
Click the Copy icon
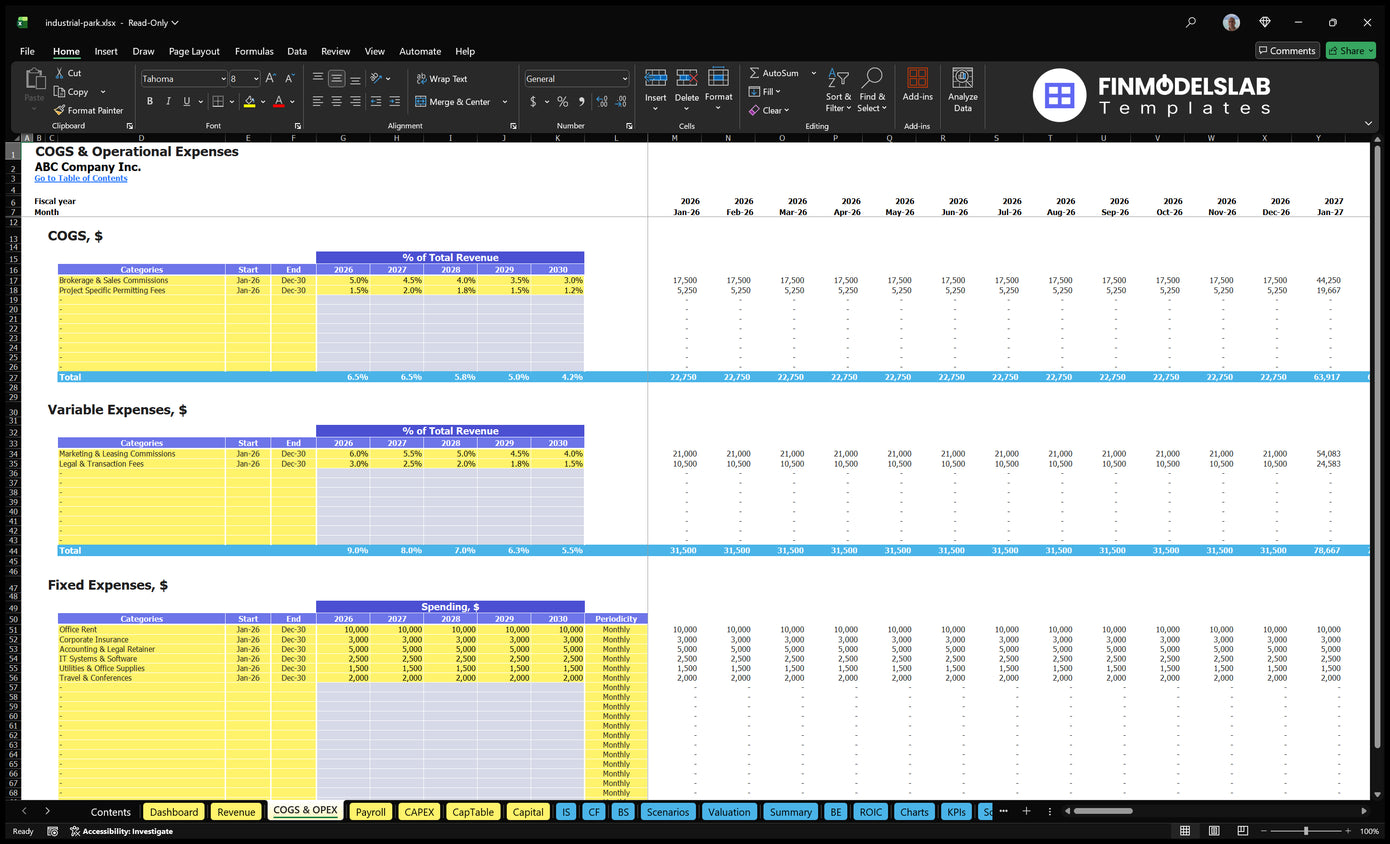tap(60, 92)
